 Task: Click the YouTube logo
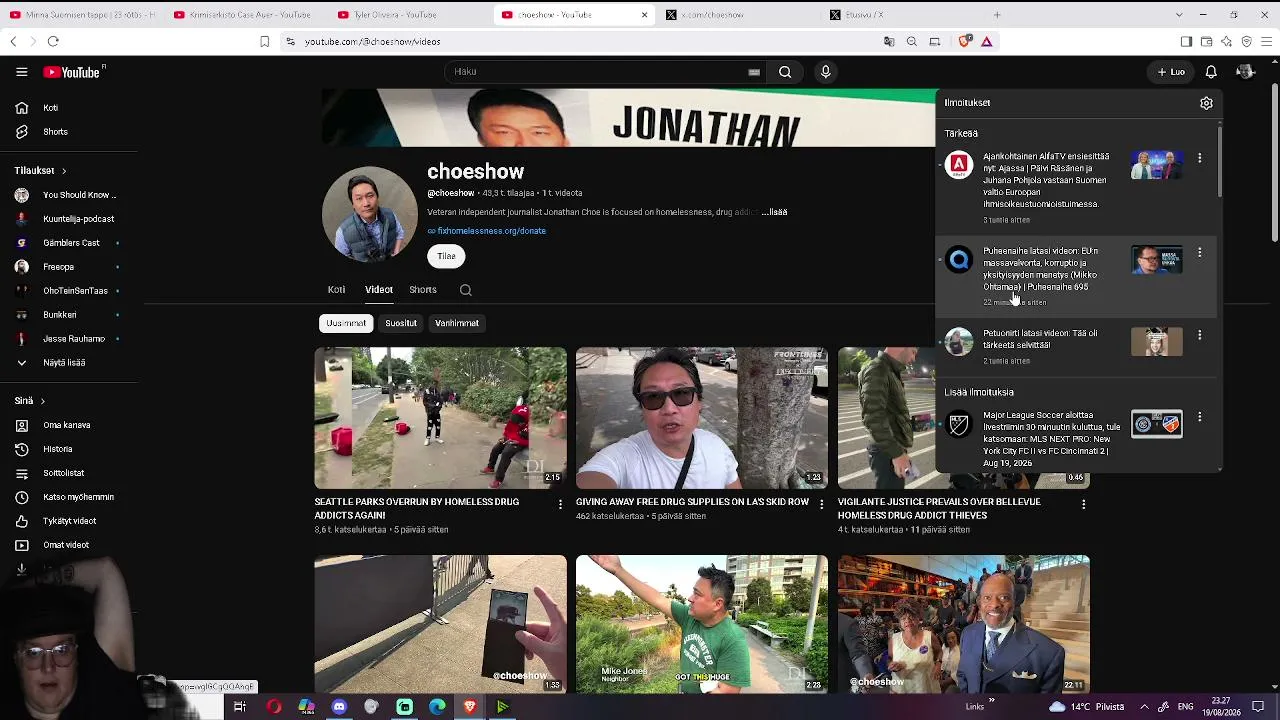click(72, 72)
